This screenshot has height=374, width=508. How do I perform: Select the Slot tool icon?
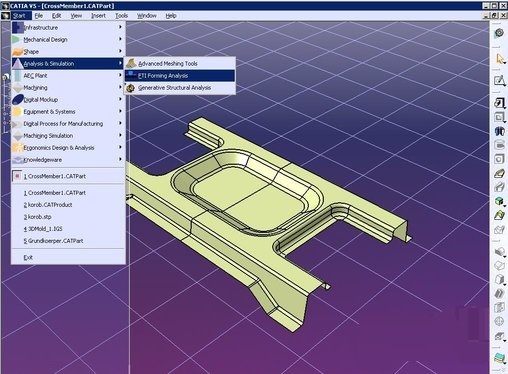click(499, 187)
